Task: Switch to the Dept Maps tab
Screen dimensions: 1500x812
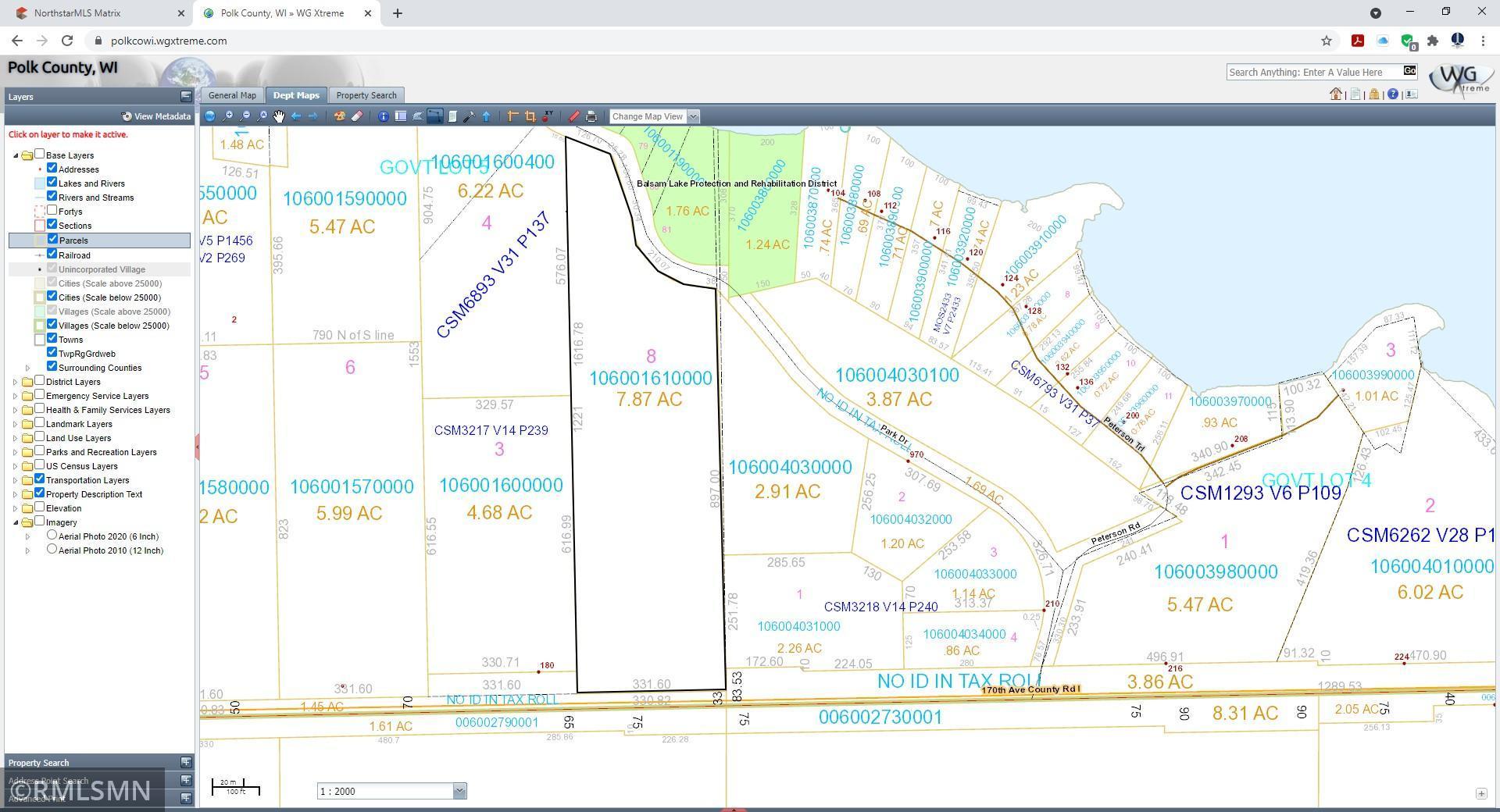Action: click(296, 95)
